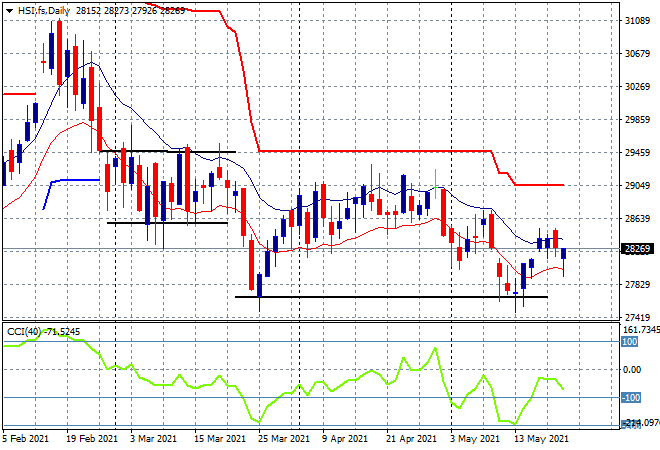Screen dimensions: 660x450
Task: Click the CCI 0.00 level label
Action: point(632,370)
